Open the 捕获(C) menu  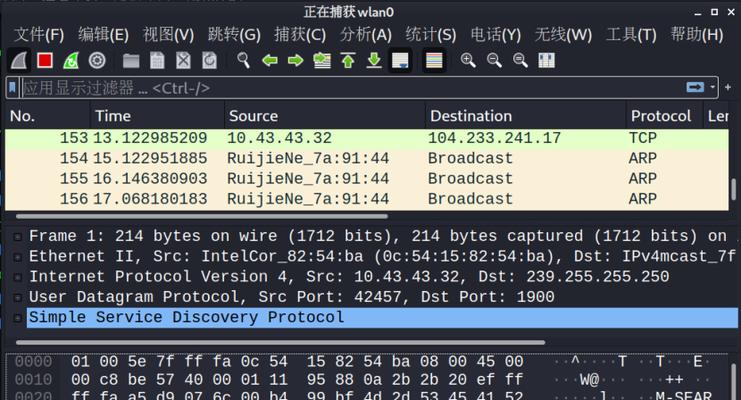click(x=300, y=35)
